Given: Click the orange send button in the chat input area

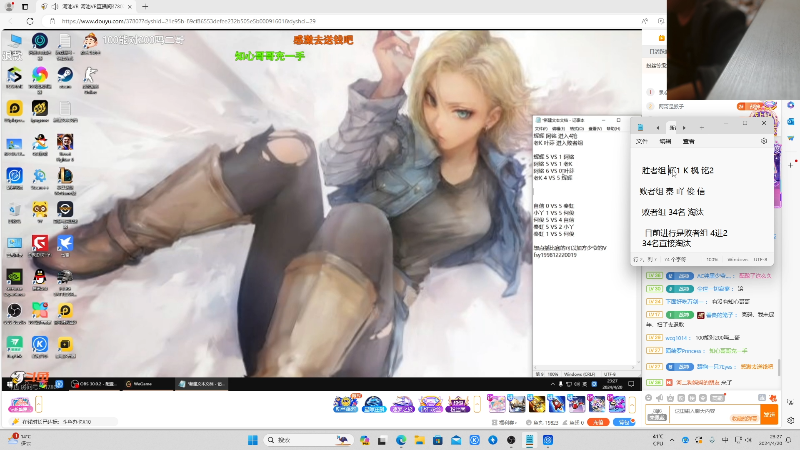Looking at the screenshot, I should pos(769,414).
